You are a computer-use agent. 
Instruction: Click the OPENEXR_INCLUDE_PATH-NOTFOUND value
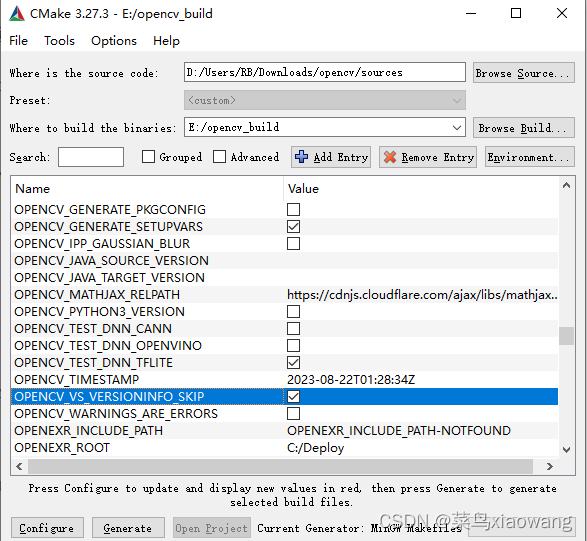pos(399,431)
